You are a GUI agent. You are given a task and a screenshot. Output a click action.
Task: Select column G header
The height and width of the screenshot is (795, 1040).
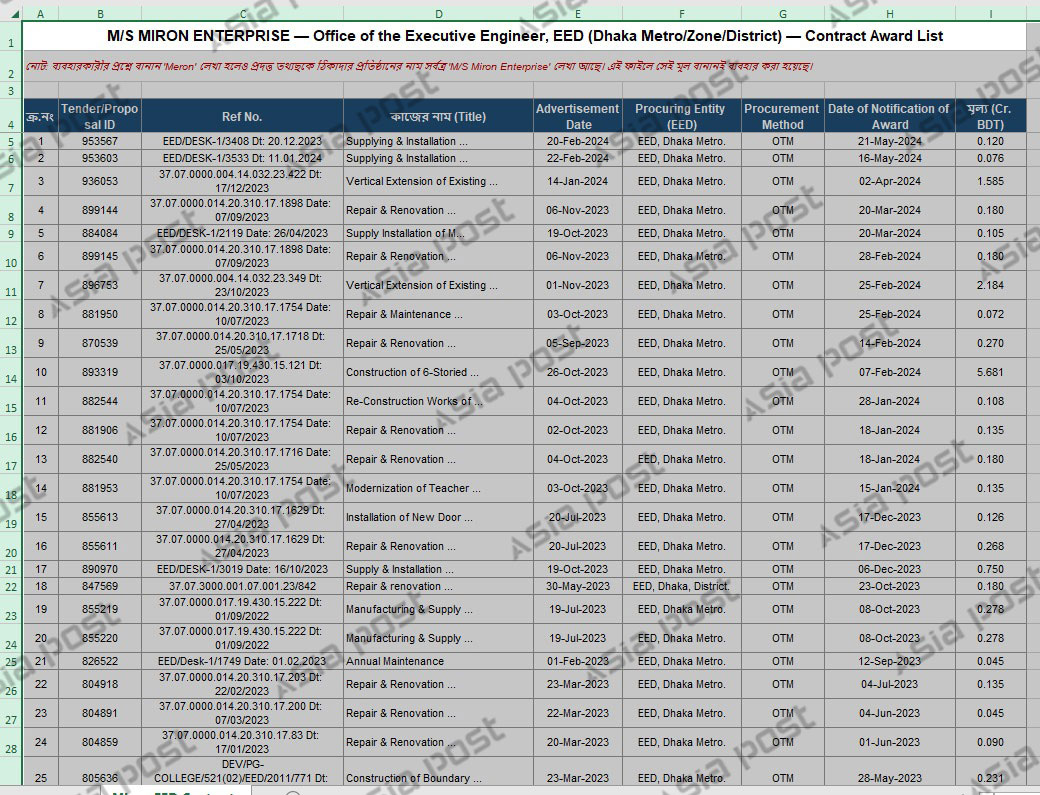point(783,14)
